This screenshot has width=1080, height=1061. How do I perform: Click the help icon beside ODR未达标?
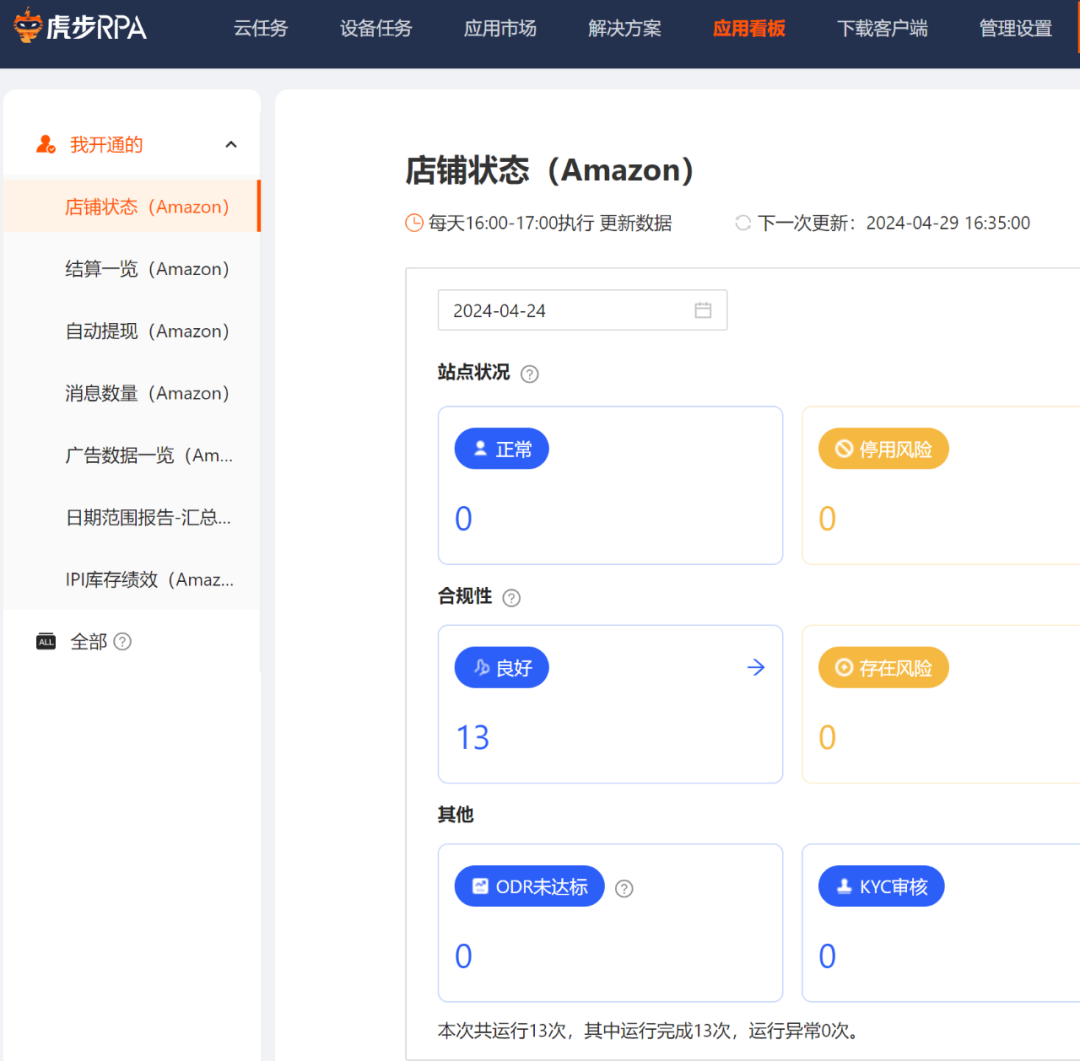pos(624,888)
